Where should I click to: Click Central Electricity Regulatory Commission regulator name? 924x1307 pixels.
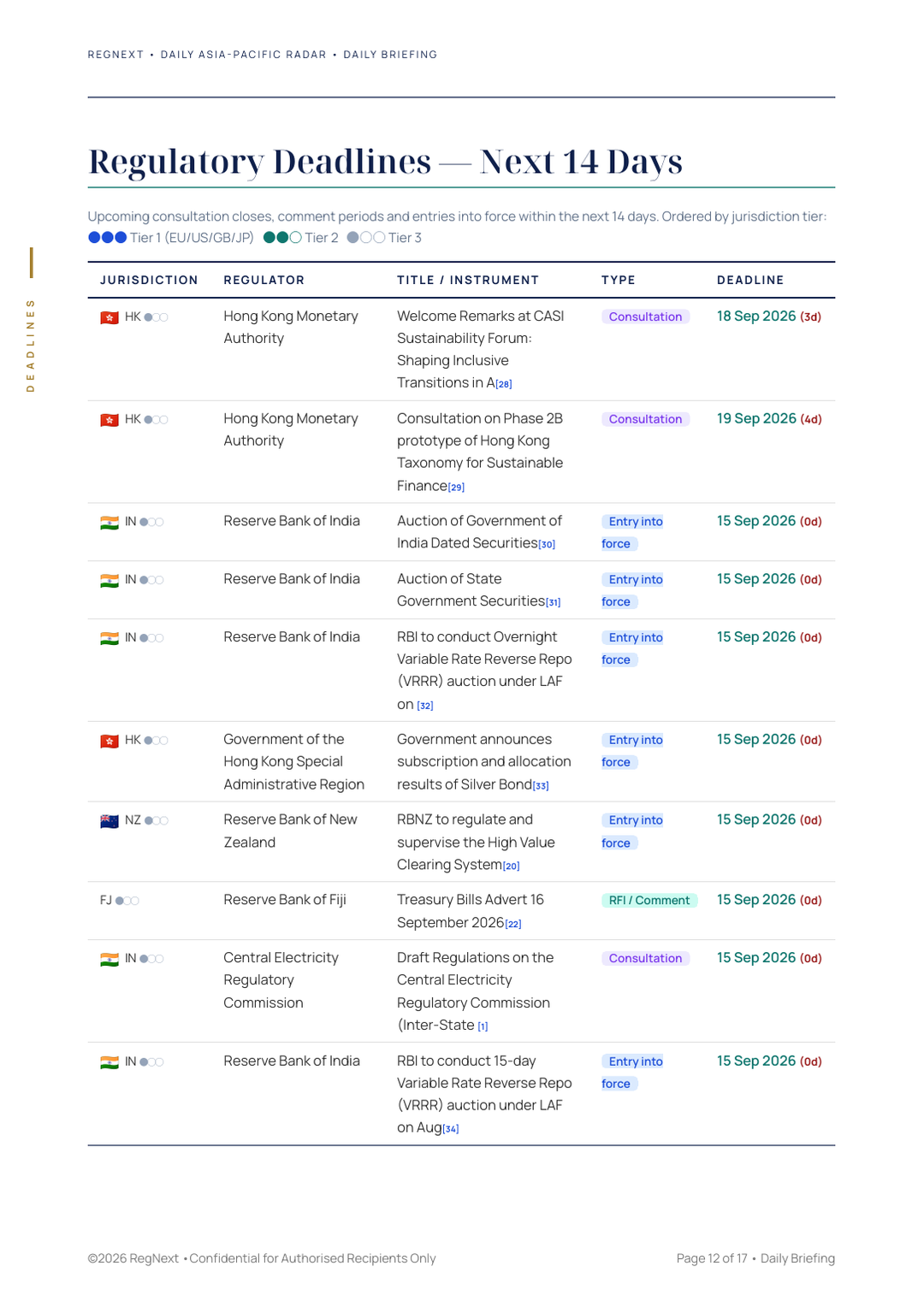281,980
